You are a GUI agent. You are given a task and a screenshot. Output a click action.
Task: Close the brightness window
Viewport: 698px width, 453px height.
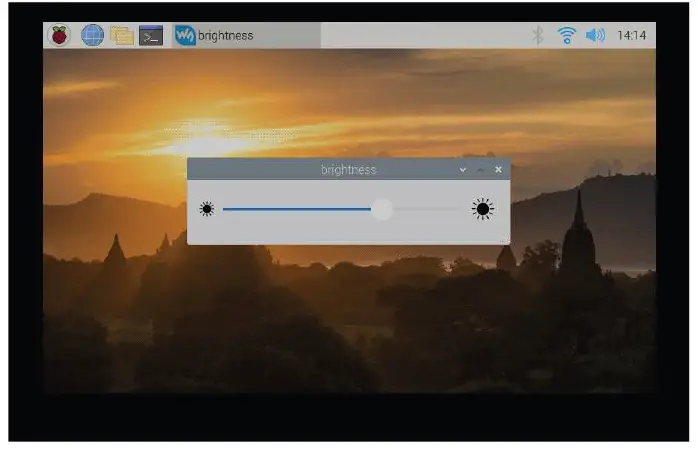[x=498, y=170]
